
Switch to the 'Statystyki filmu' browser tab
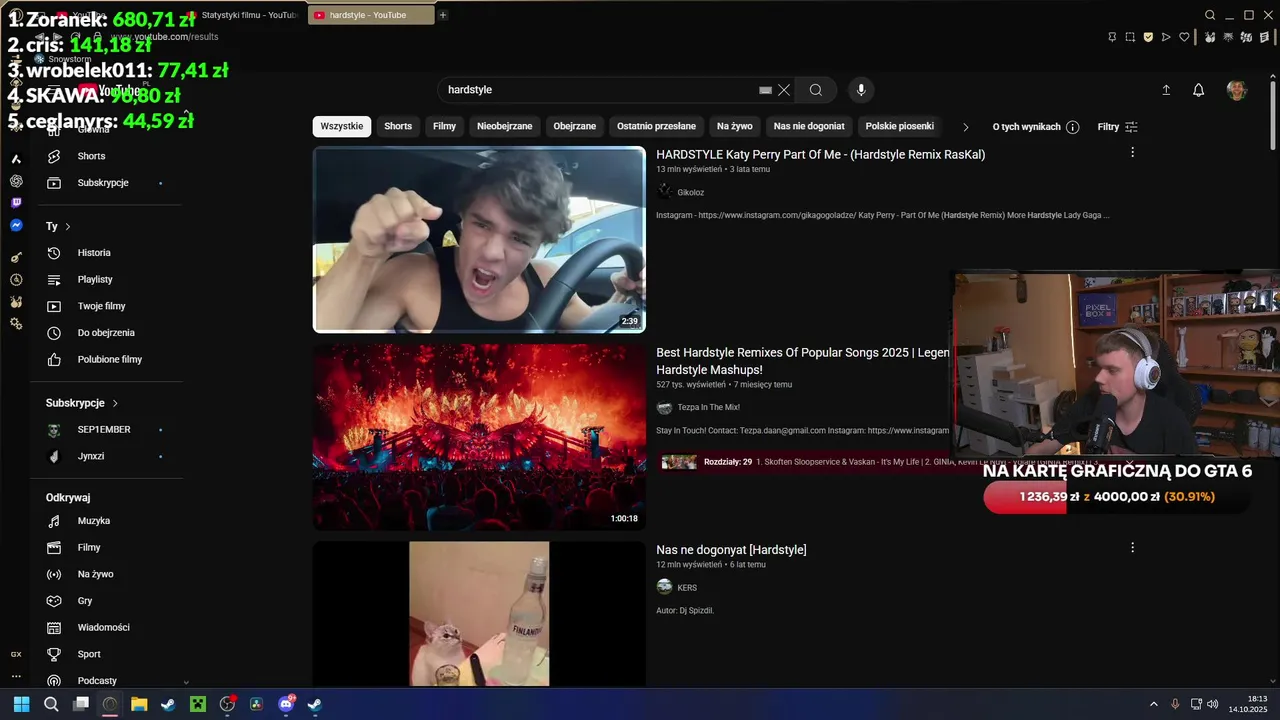pyautogui.click(x=243, y=15)
